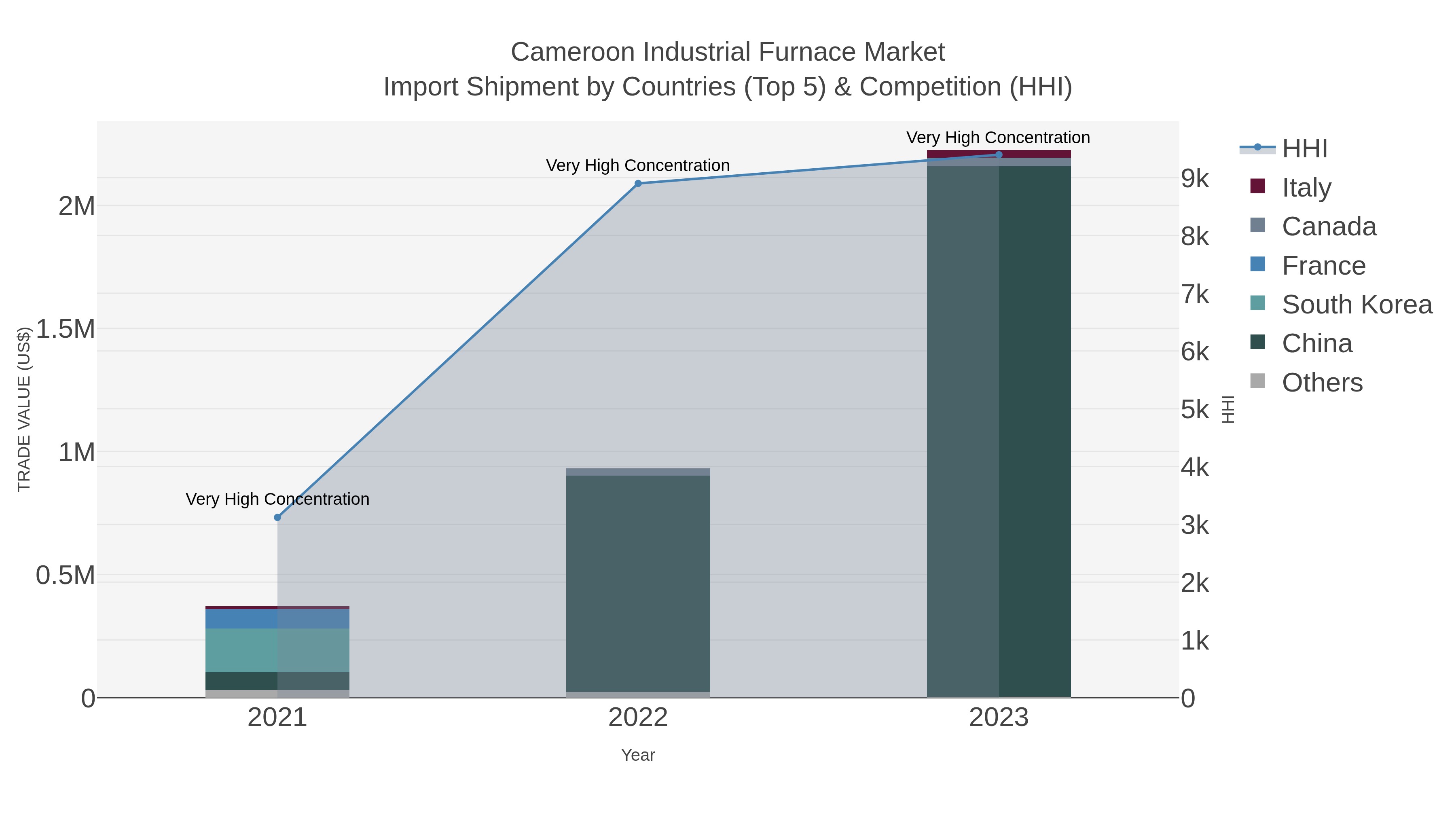Click the 1M tick on the left axis
The height and width of the screenshot is (819, 1456).
(77, 452)
